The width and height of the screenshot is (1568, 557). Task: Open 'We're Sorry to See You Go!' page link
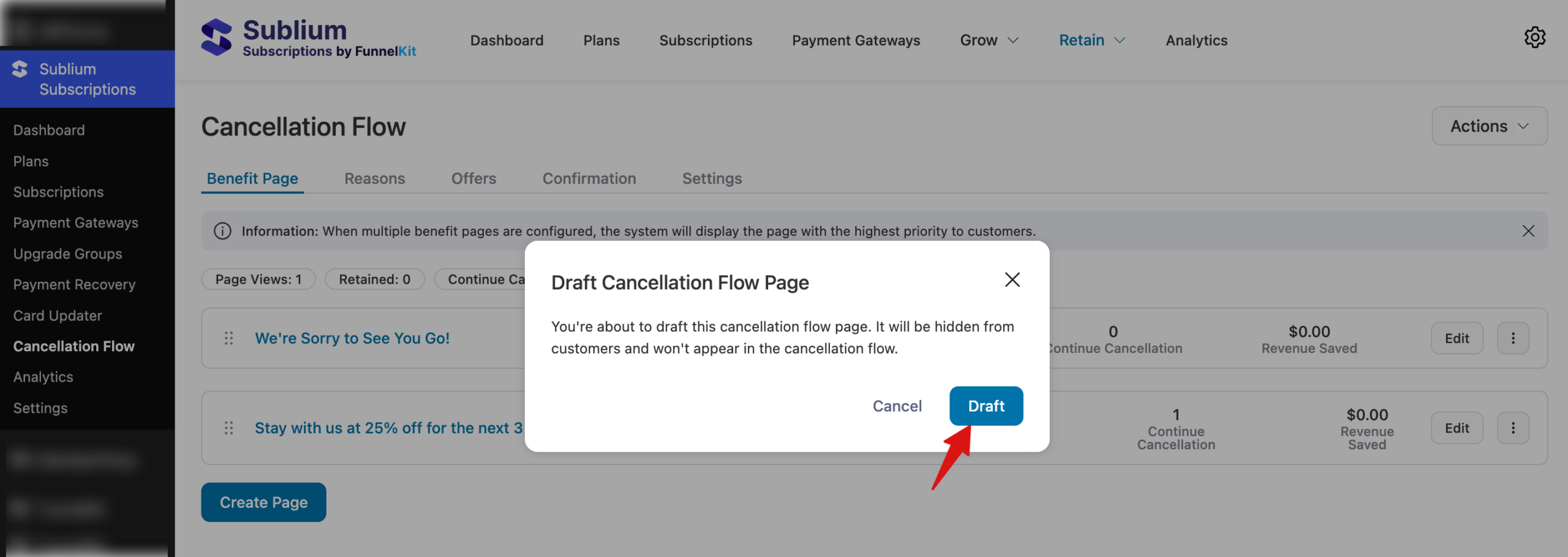tap(352, 338)
